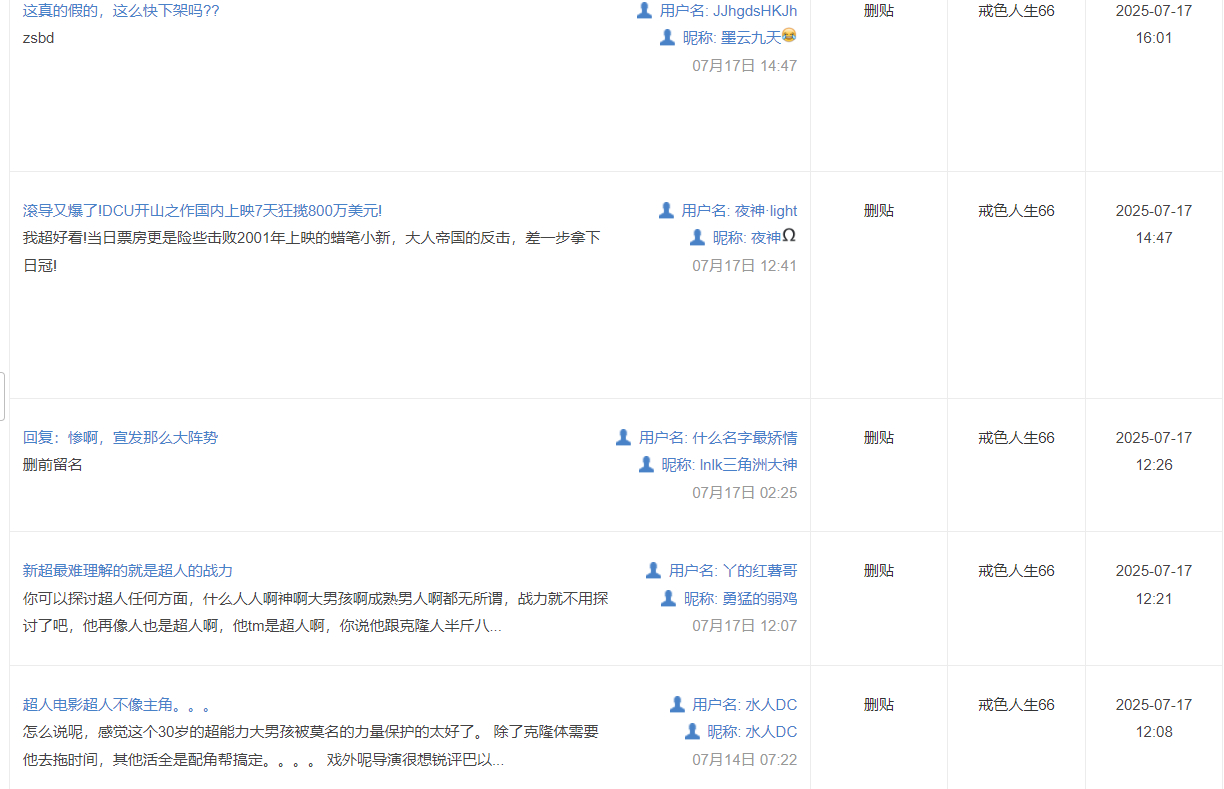Expand the collapsed side panel handle on the left edge
The width and height of the screenshot is (1224, 789).
[3, 396]
